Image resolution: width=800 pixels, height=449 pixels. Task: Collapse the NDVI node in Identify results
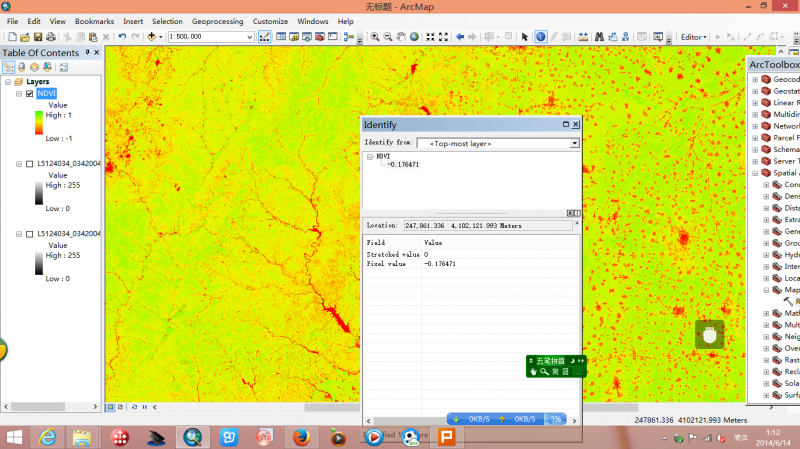pyautogui.click(x=370, y=156)
